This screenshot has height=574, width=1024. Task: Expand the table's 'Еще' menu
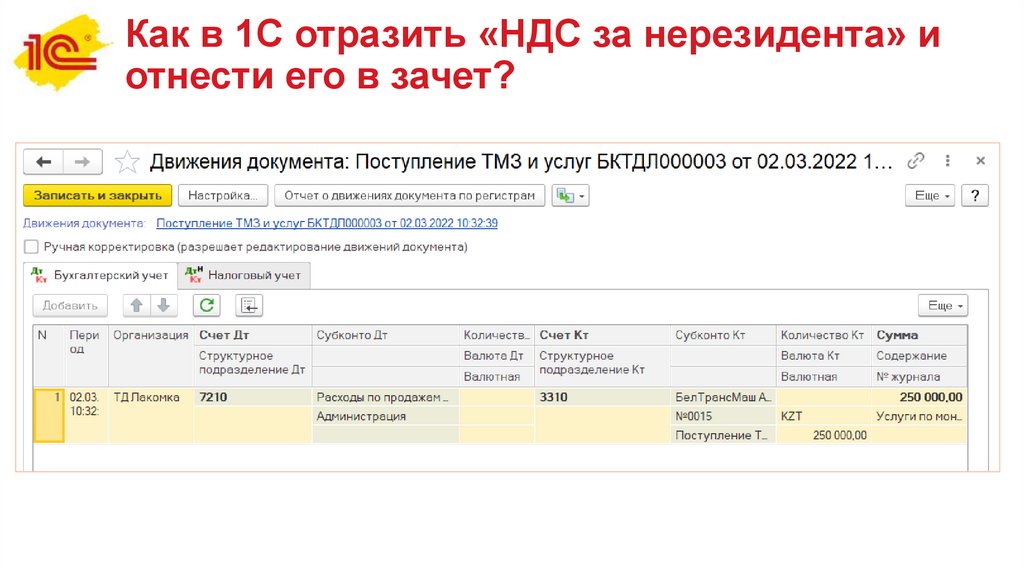(943, 306)
